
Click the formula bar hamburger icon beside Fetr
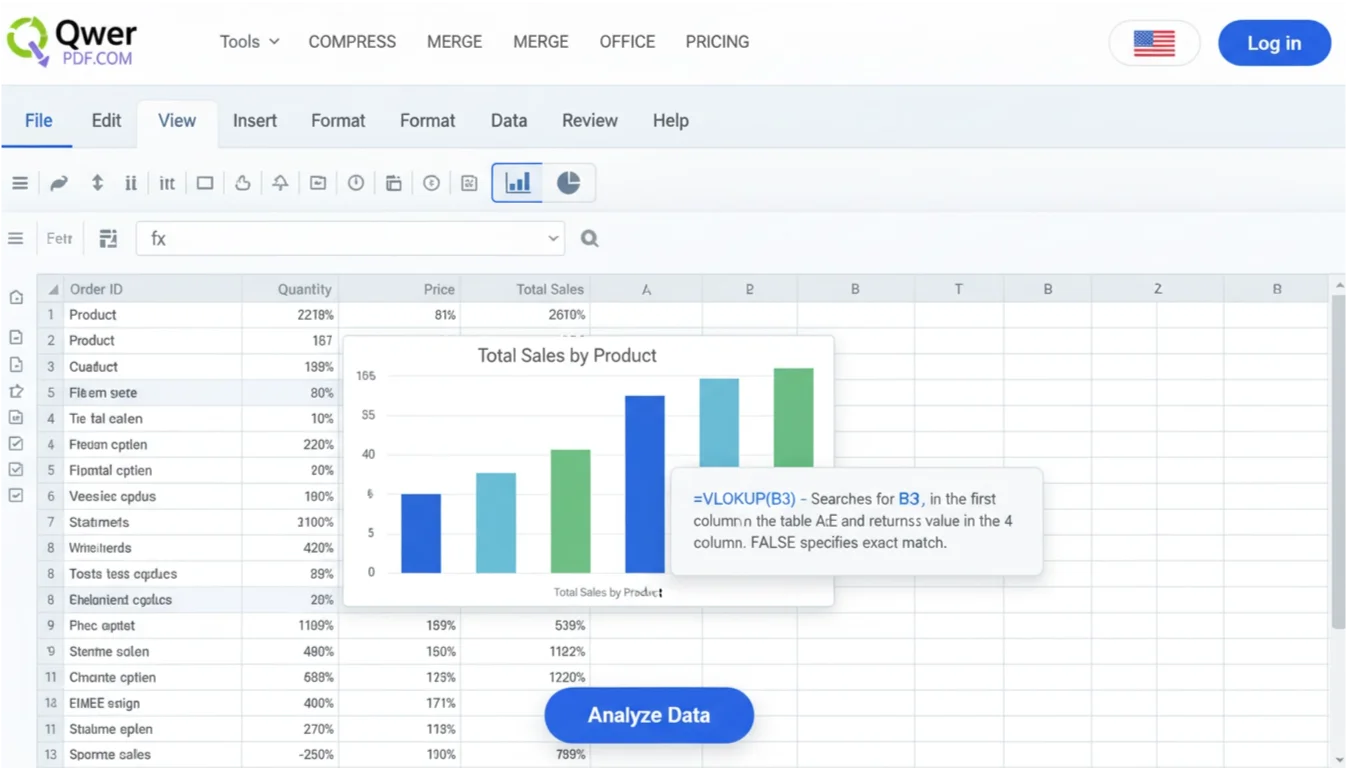pos(16,239)
